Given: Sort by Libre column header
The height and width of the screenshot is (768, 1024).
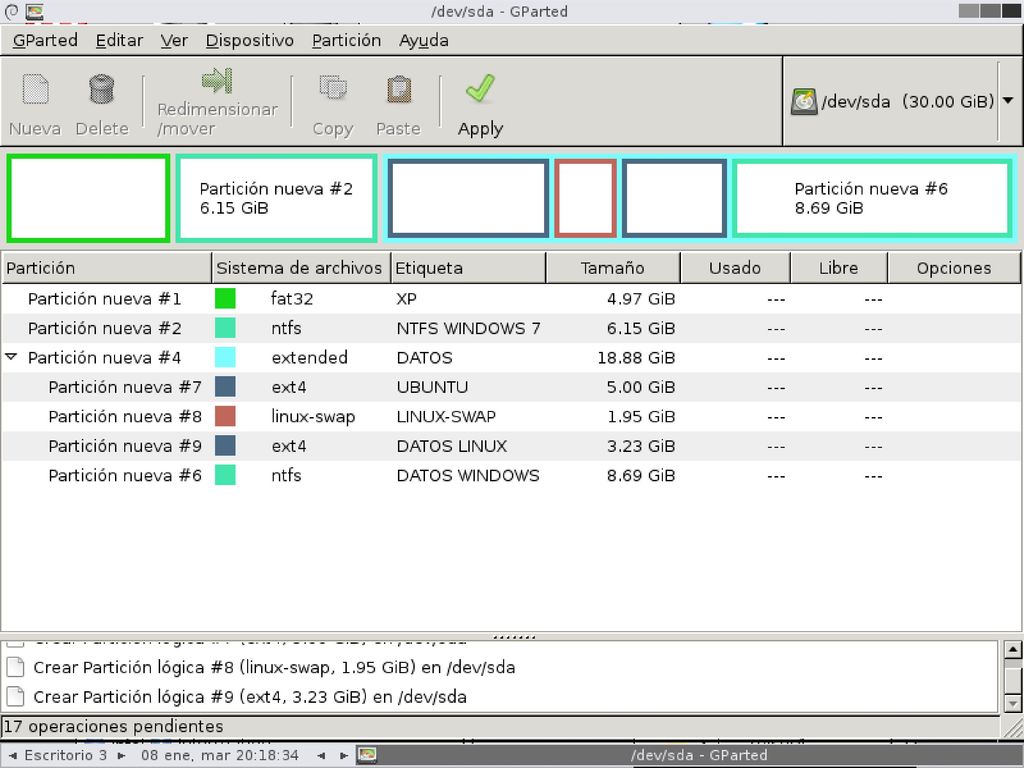Looking at the screenshot, I should pos(839,268).
